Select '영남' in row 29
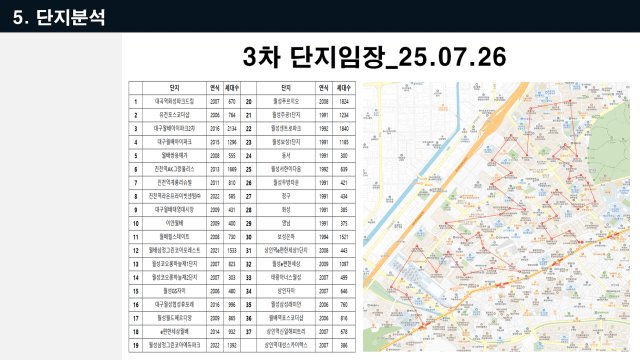Viewport: 640px width, 360px height. 286,223
